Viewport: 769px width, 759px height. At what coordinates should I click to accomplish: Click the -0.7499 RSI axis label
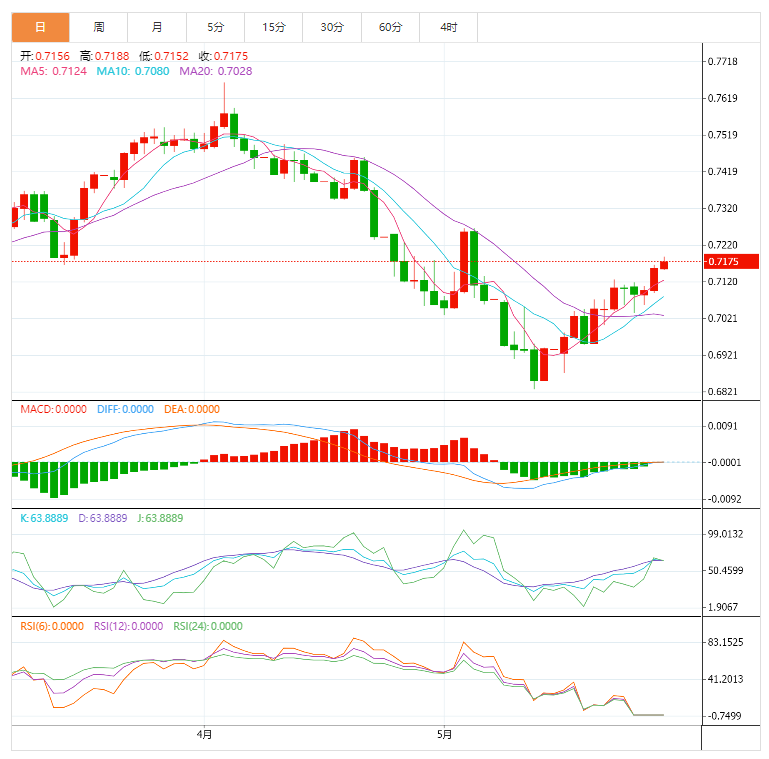click(x=724, y=716)
